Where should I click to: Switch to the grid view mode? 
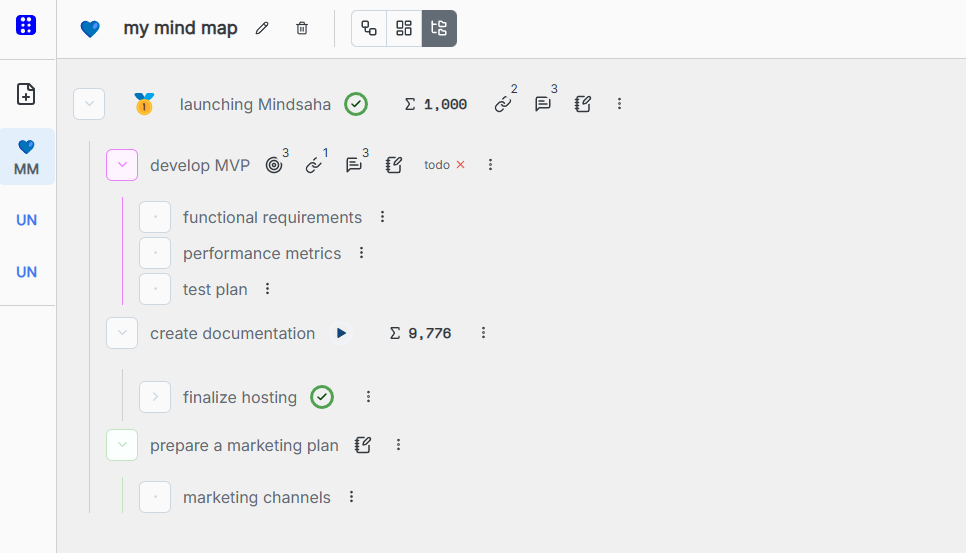(404, 29)
